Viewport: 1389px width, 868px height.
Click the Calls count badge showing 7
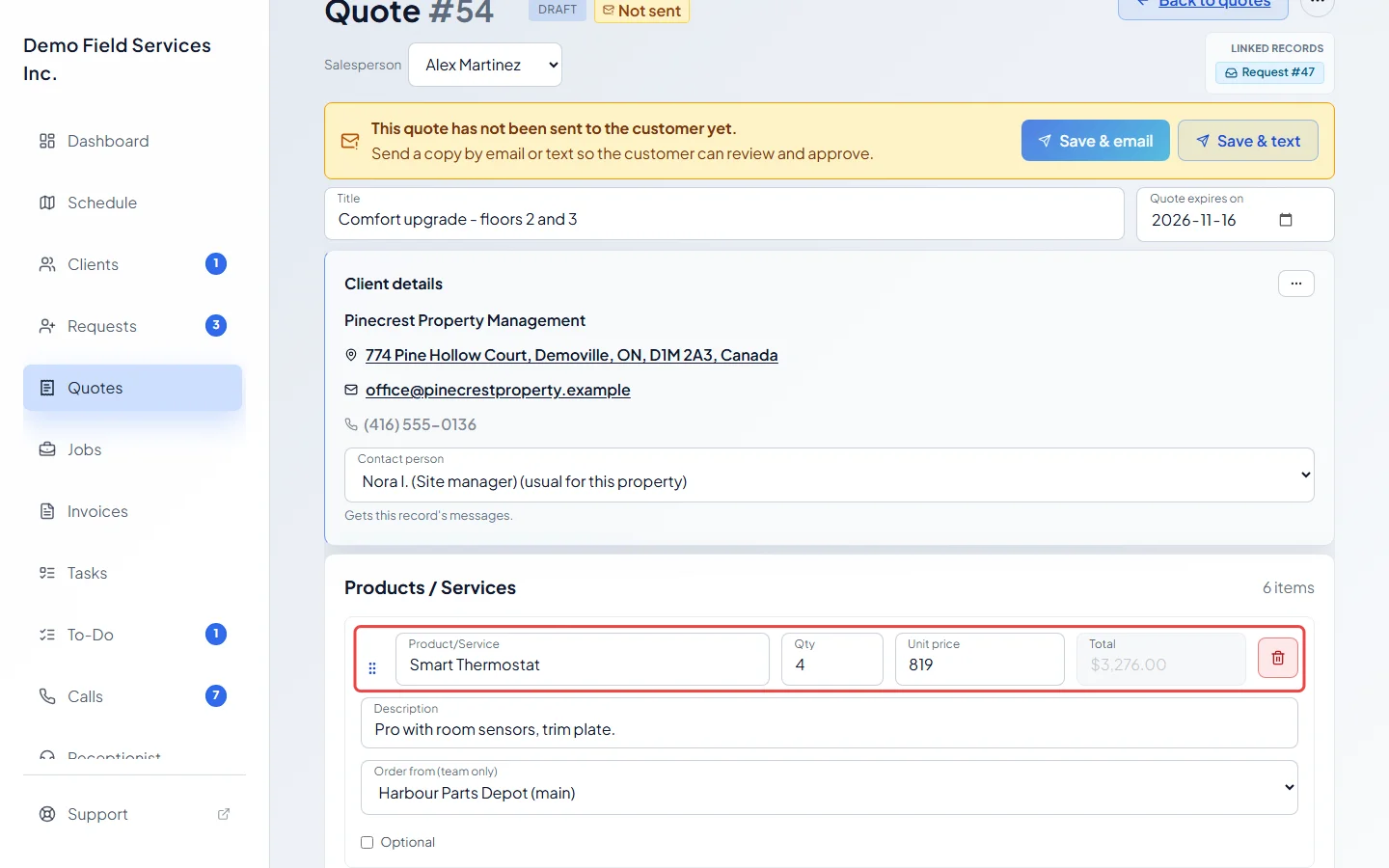point(216,695)
